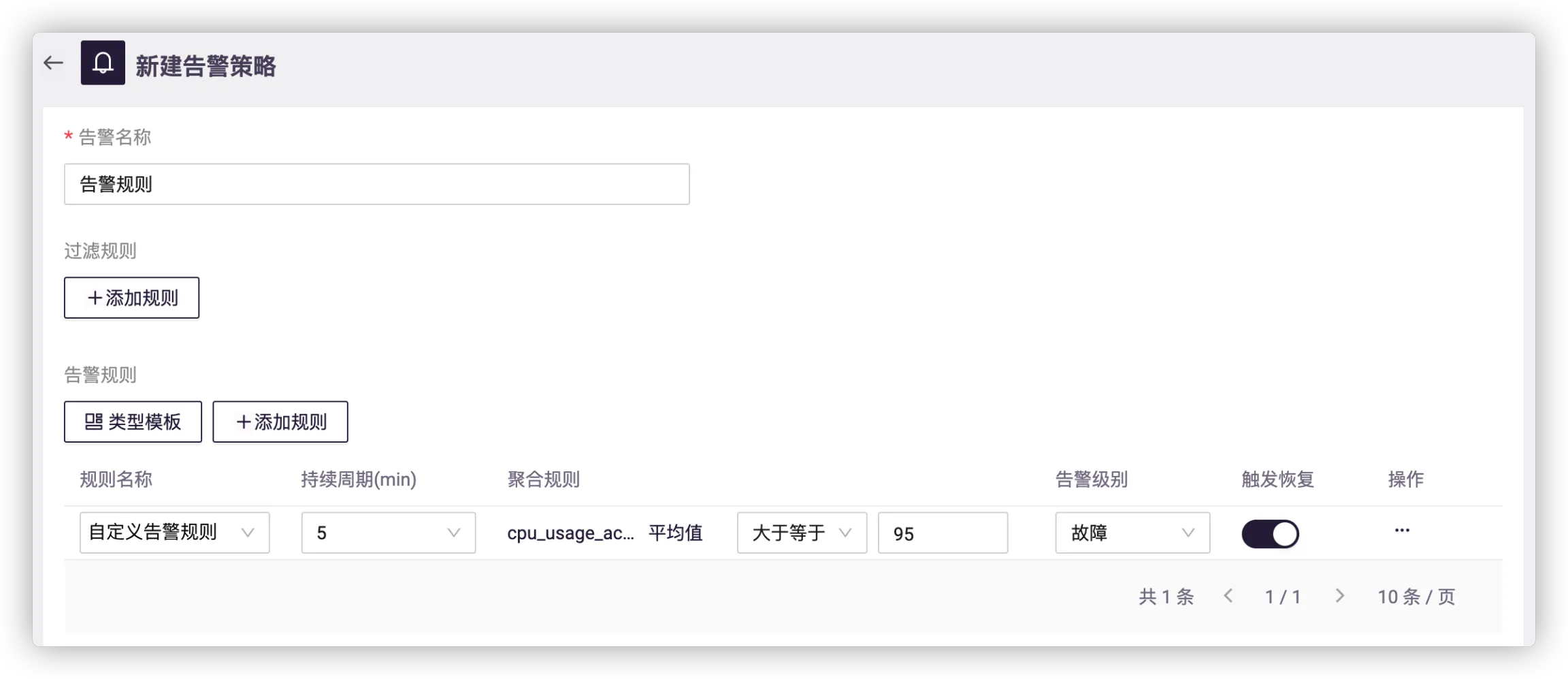Click 添加规则 under 过滤规则 section
The image size is (1568, 679).
tap(131, 298)
